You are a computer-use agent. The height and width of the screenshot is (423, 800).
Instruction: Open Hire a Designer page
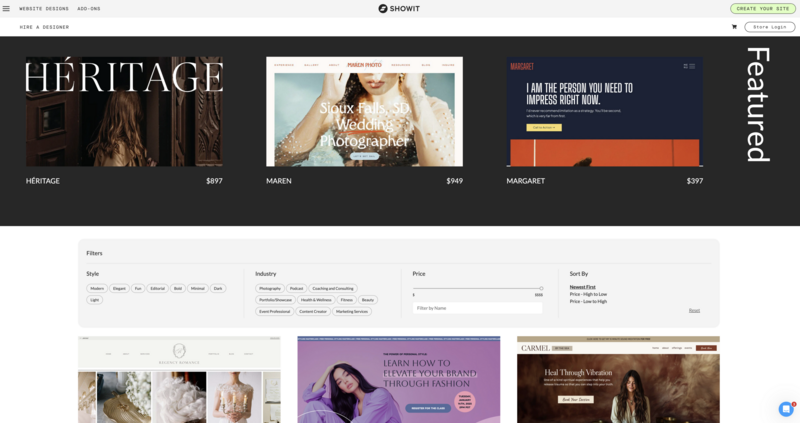[x=44, y=27]
